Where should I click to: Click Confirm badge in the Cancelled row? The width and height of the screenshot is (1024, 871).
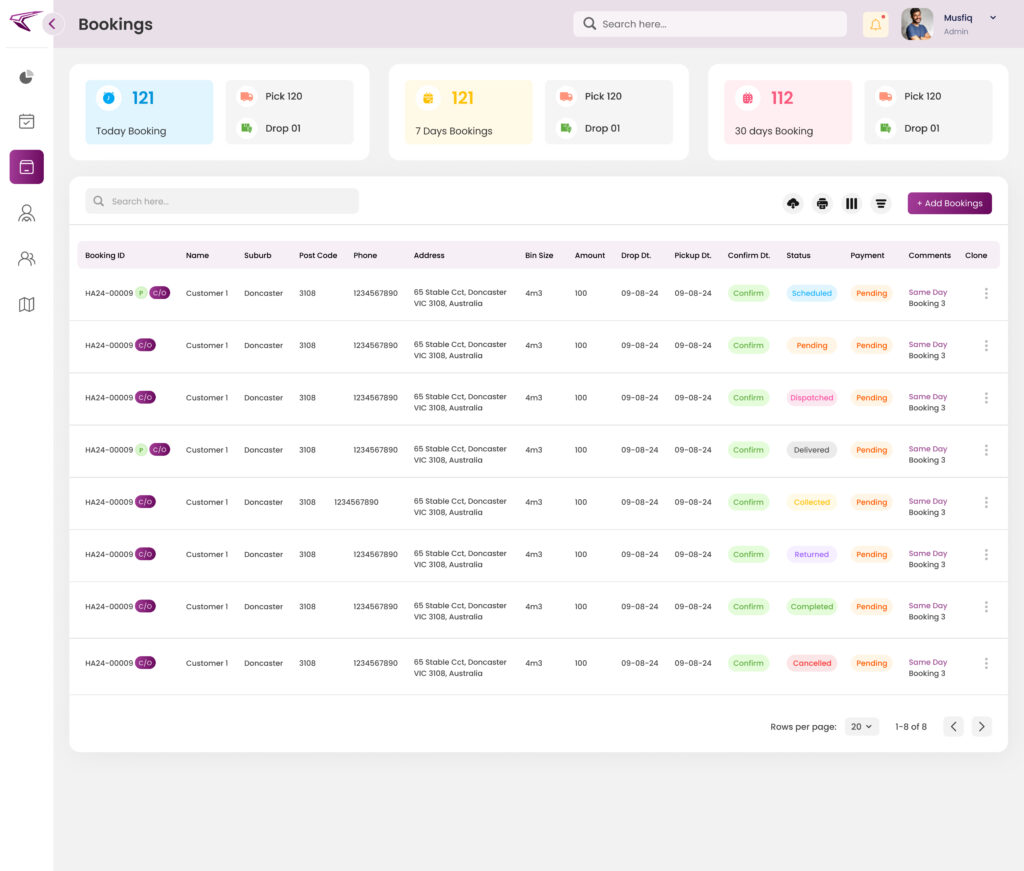pos(748,663)
